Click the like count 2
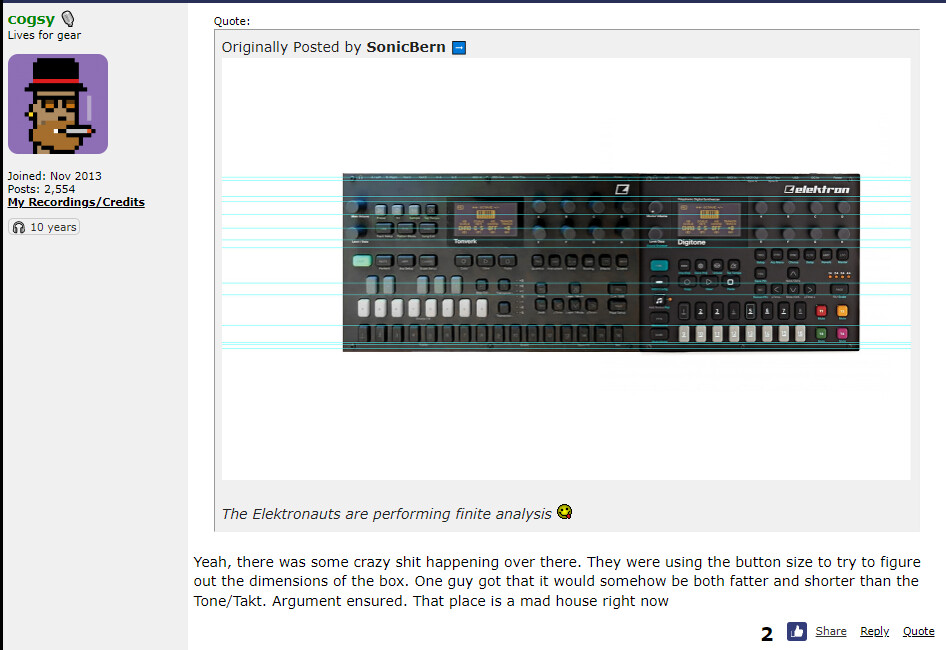The image size is (946, 650). click(x=767, y=634)
